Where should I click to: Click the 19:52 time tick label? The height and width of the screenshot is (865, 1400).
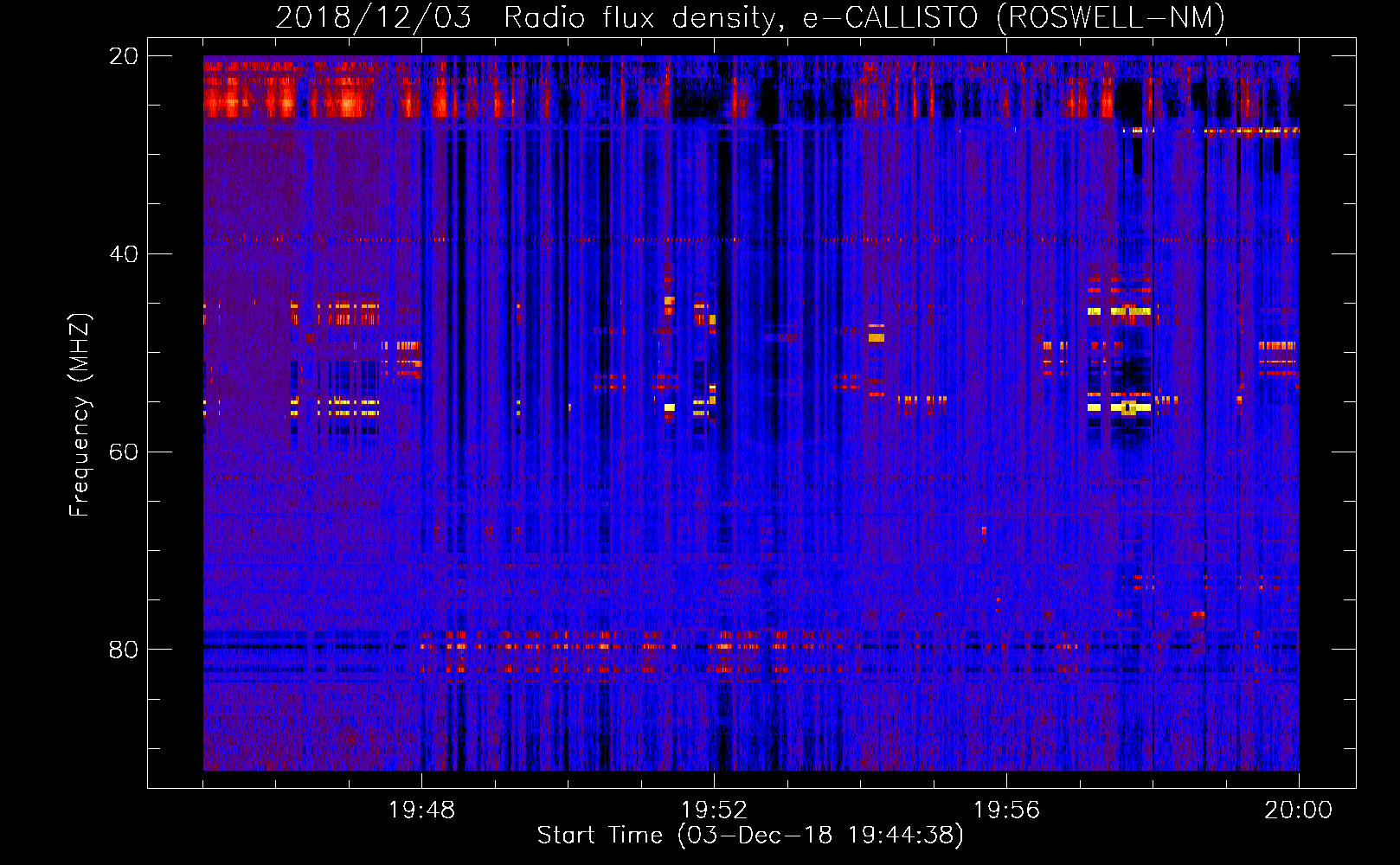coord(715,811)
